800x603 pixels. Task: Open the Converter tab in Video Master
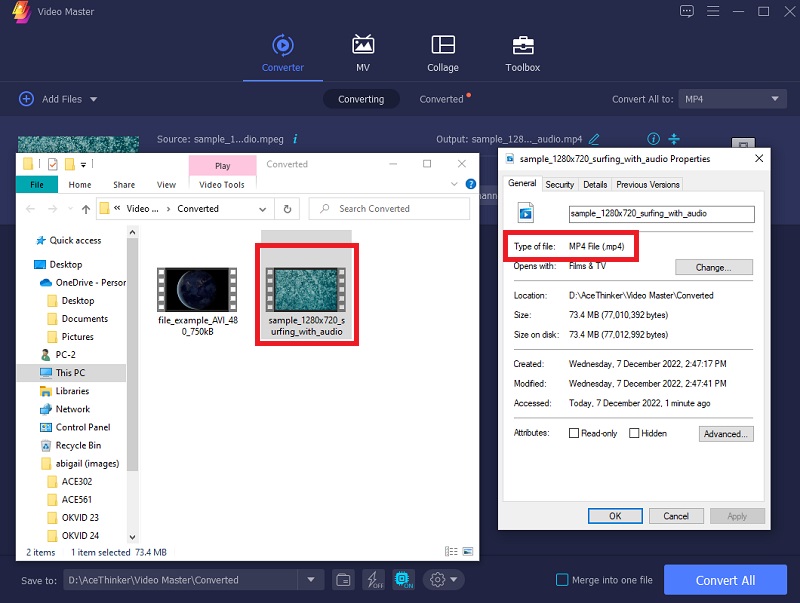[x=283, y=53]
